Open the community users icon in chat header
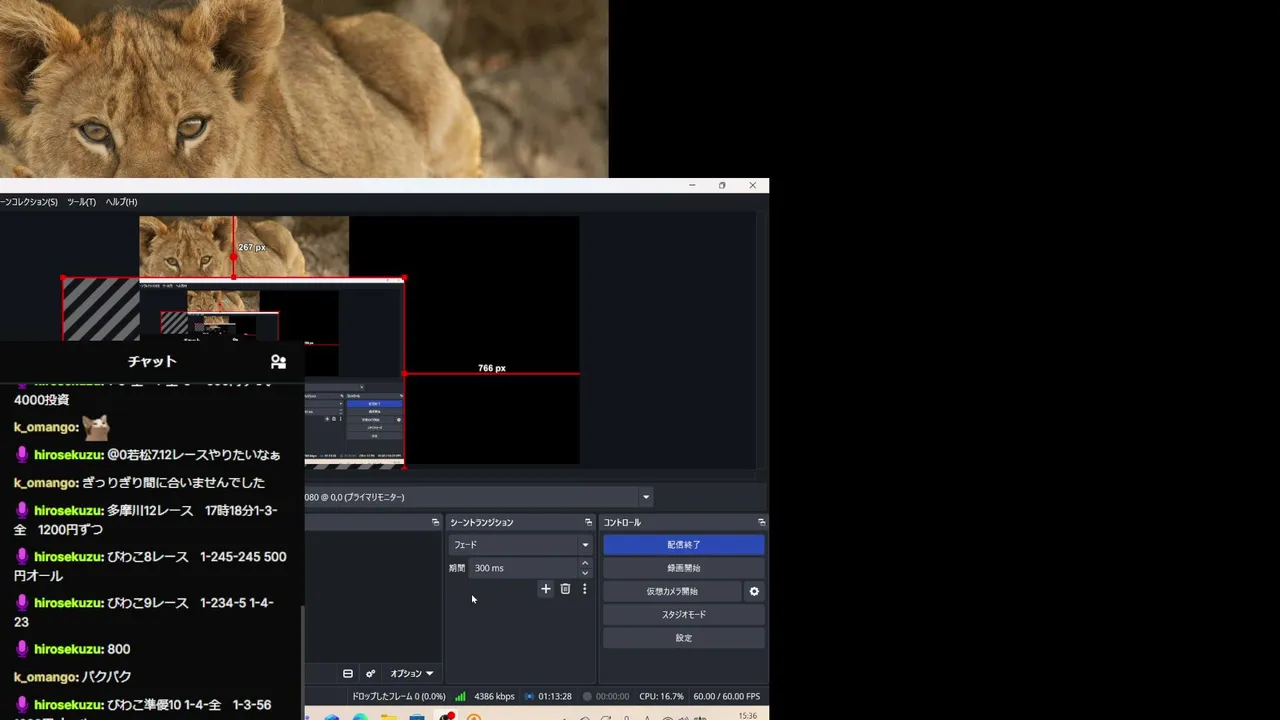The width and height of the screenshot is (1280, 720). pos(278,362)
